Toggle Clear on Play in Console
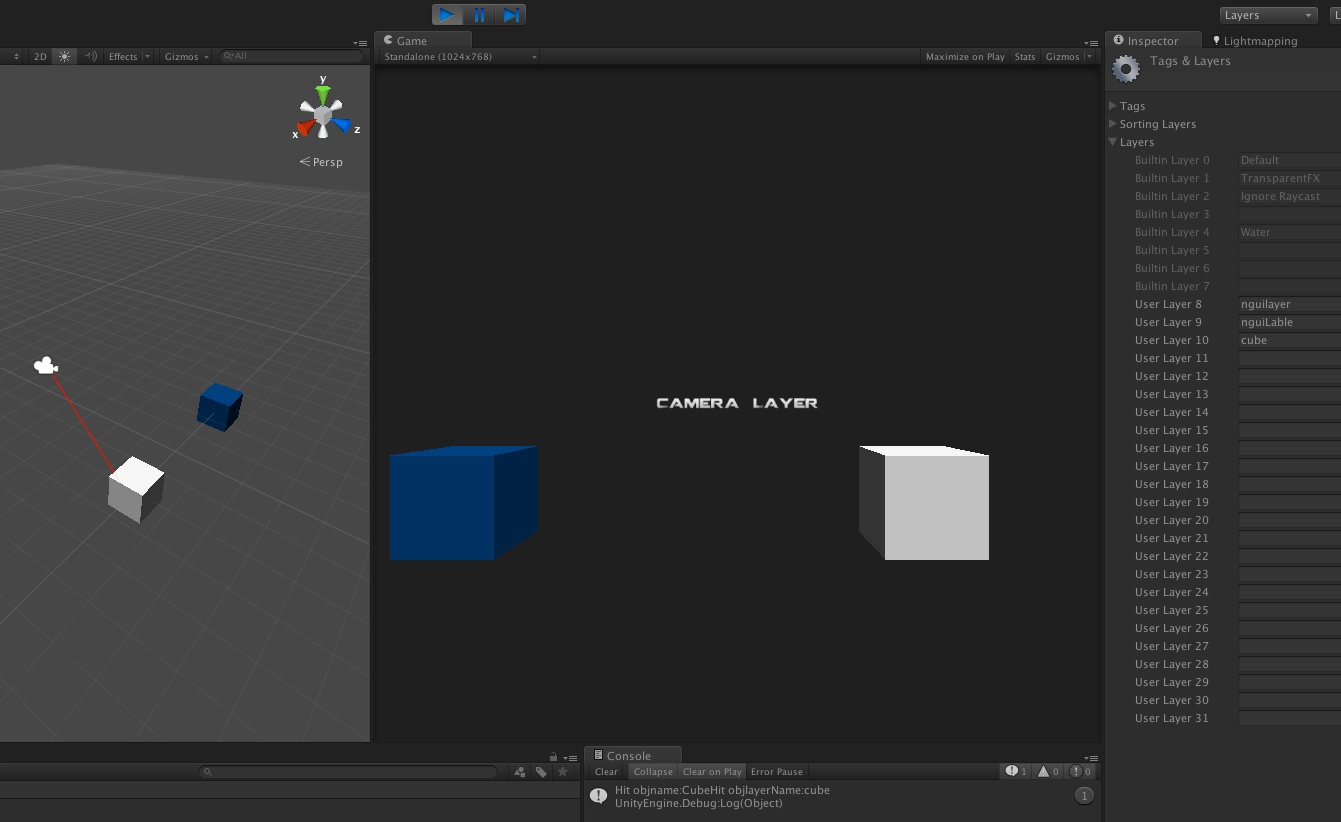Image resolution: width=1341 pixels, height=822 pixels. pos(712,772)
